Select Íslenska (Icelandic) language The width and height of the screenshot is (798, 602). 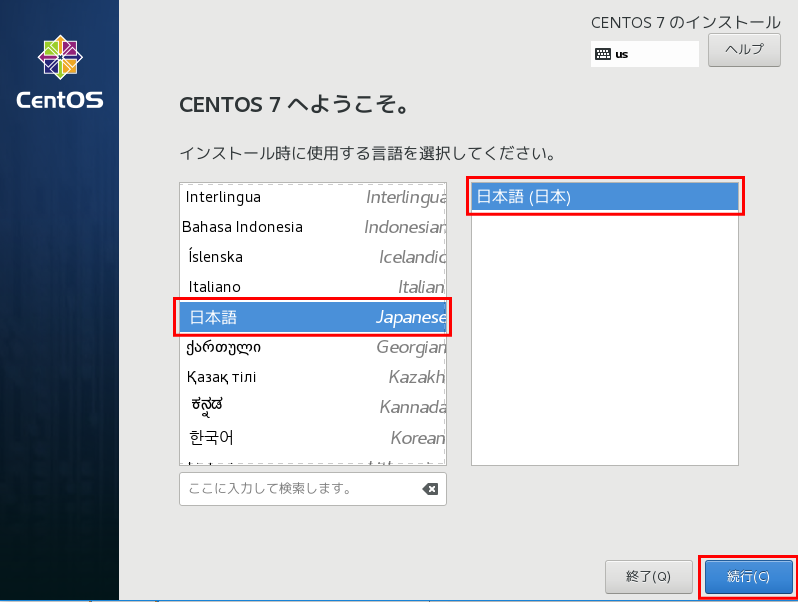point(313,257)
